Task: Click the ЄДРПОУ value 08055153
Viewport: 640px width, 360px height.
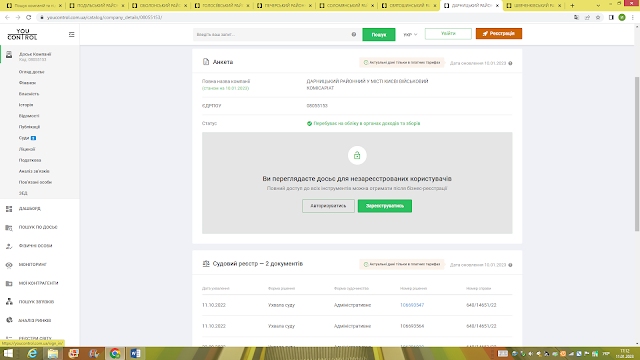Action: coord(317,106)
